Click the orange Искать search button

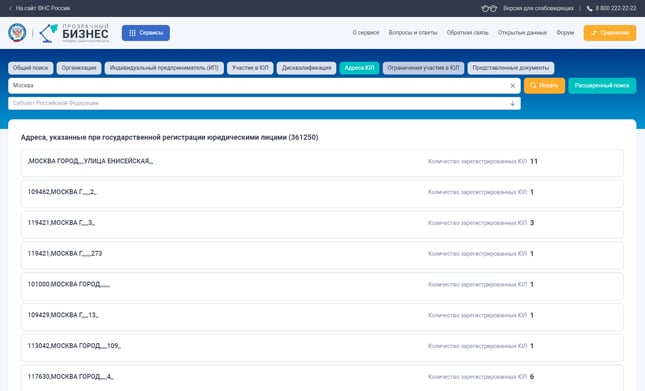tap(544, 86)
